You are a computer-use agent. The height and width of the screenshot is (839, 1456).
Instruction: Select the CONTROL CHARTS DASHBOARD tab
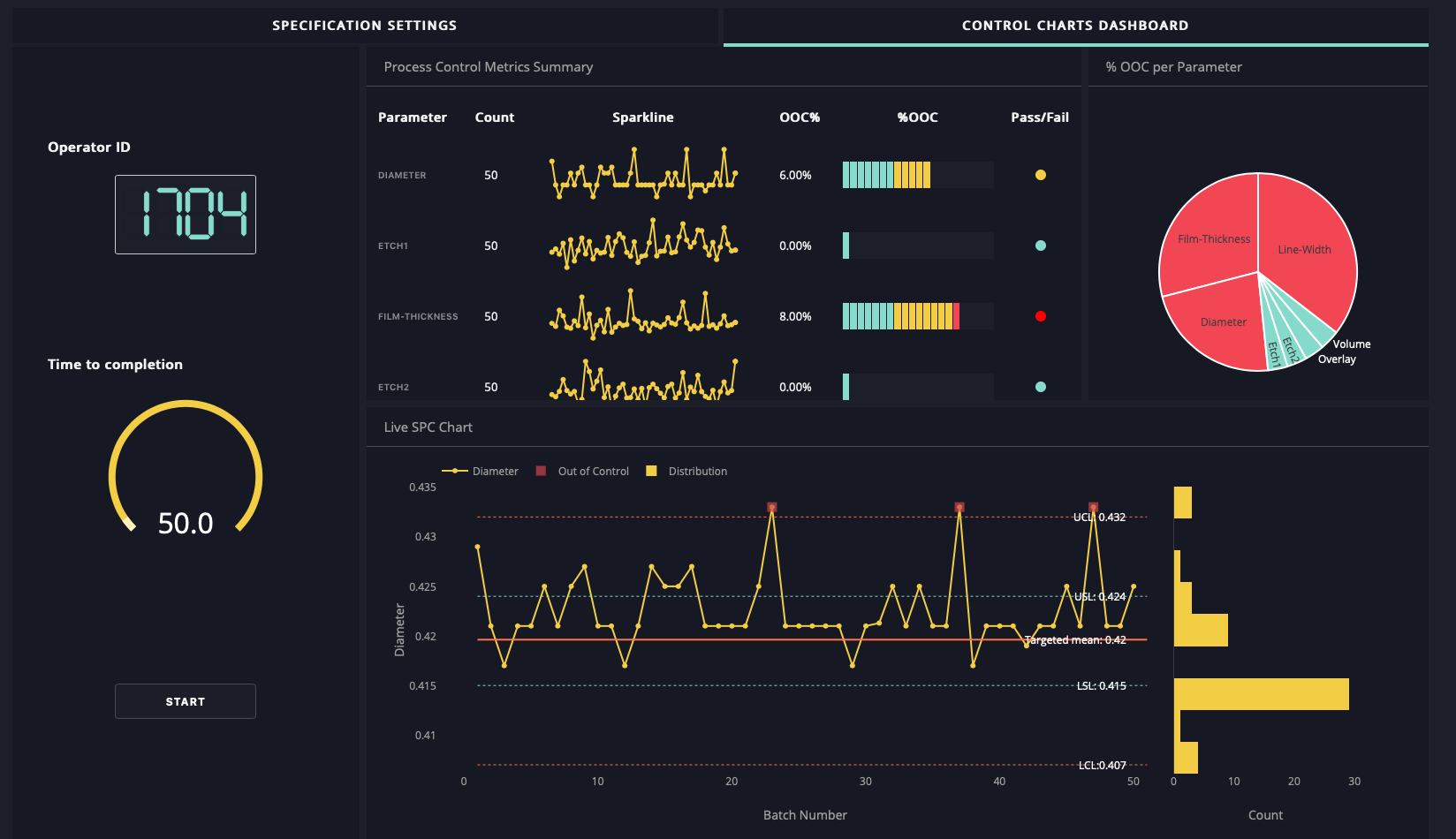pos(1075,25)
